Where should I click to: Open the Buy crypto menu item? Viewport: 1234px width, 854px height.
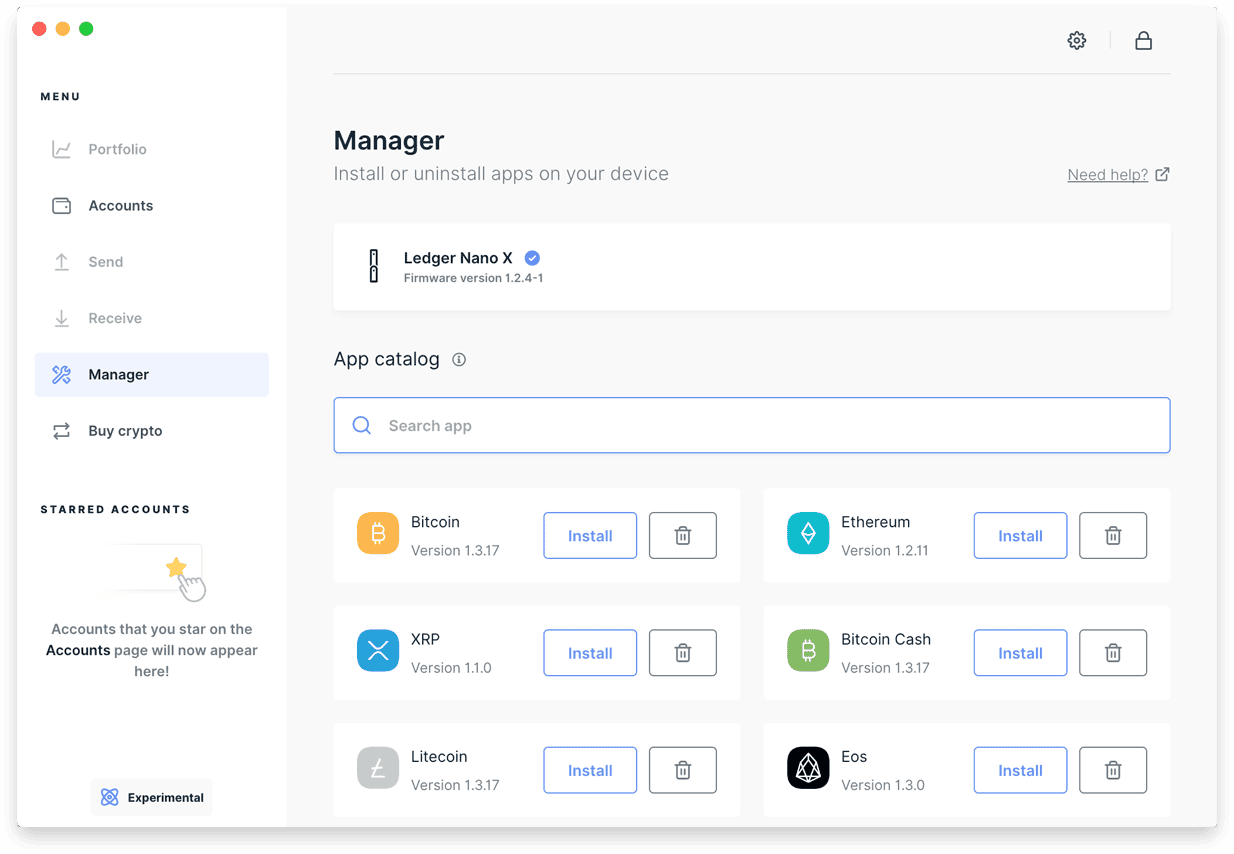coord(152,431)
